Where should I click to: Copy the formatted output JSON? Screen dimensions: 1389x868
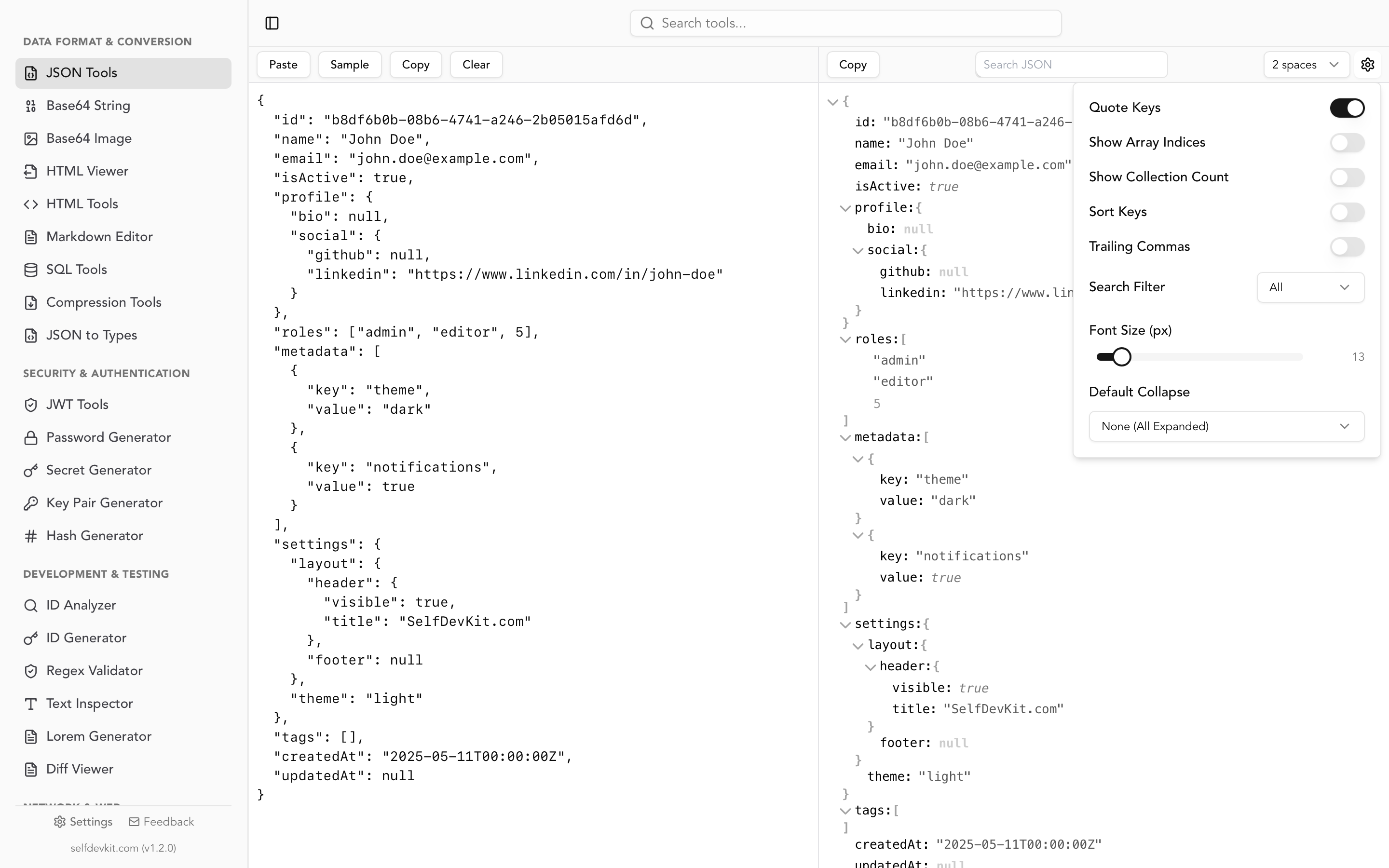[x=852, y=64]
